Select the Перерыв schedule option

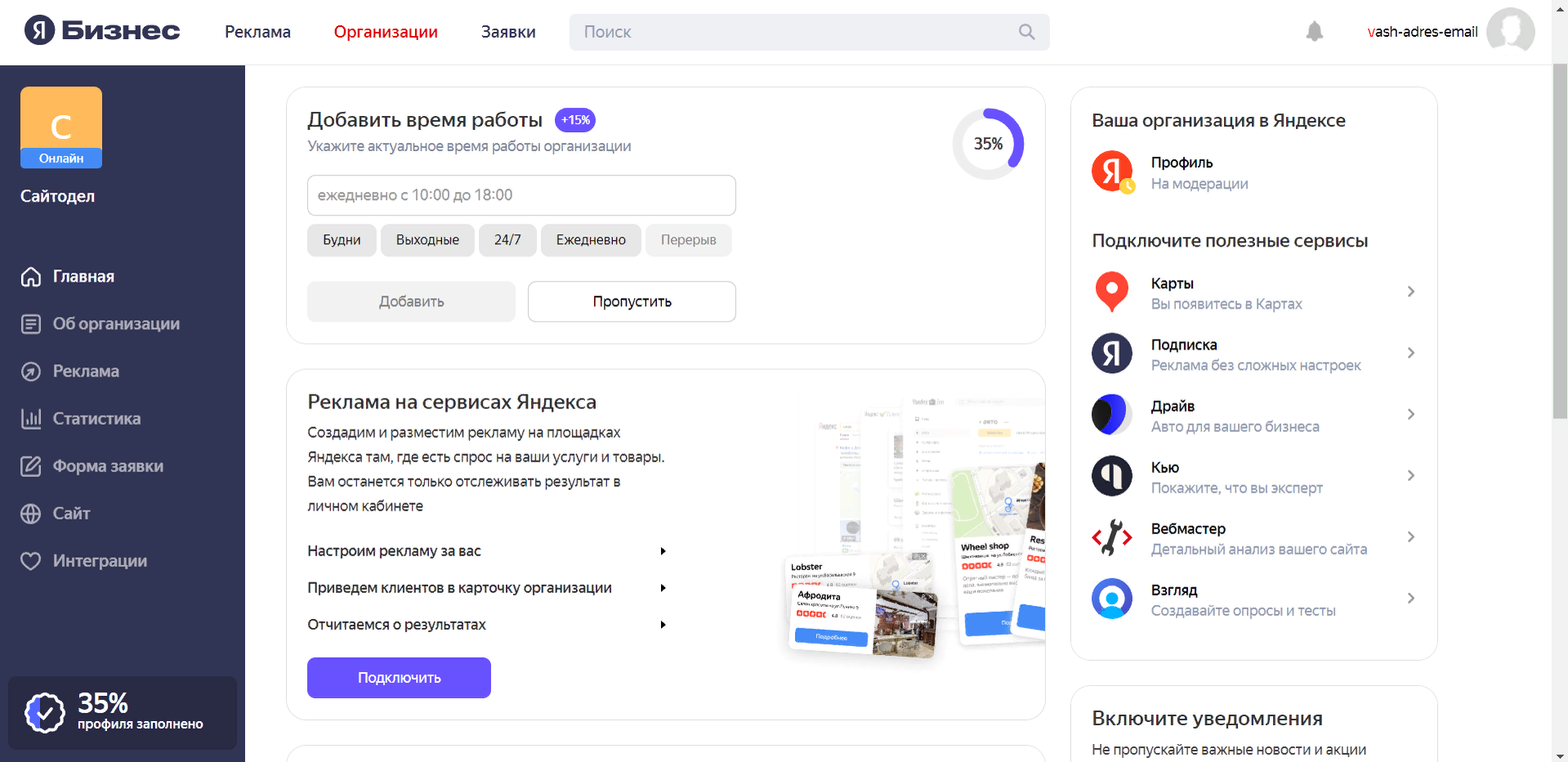tap(688, 240)
